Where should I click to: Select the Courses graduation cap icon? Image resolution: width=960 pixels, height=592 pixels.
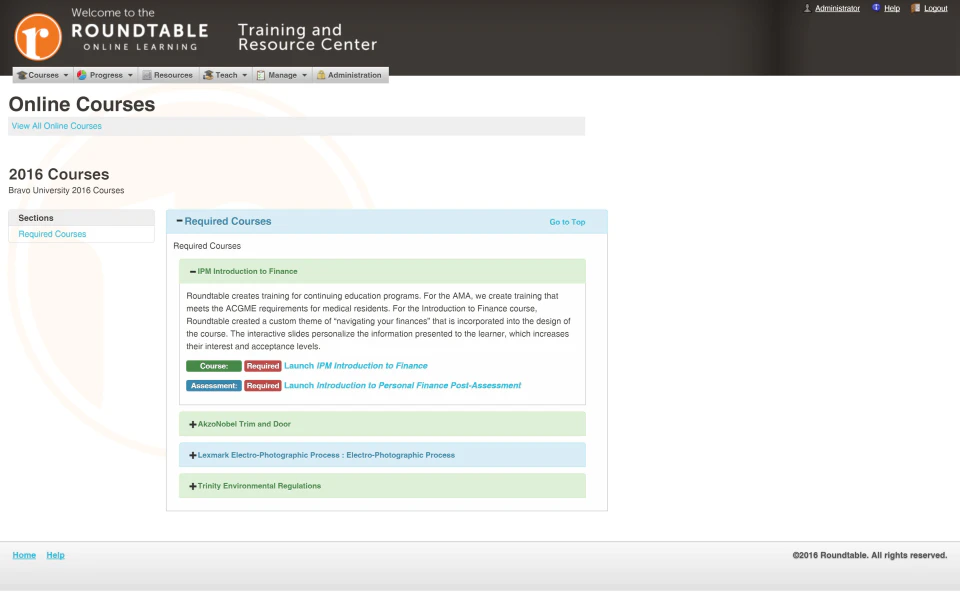(x=23, y=74)
